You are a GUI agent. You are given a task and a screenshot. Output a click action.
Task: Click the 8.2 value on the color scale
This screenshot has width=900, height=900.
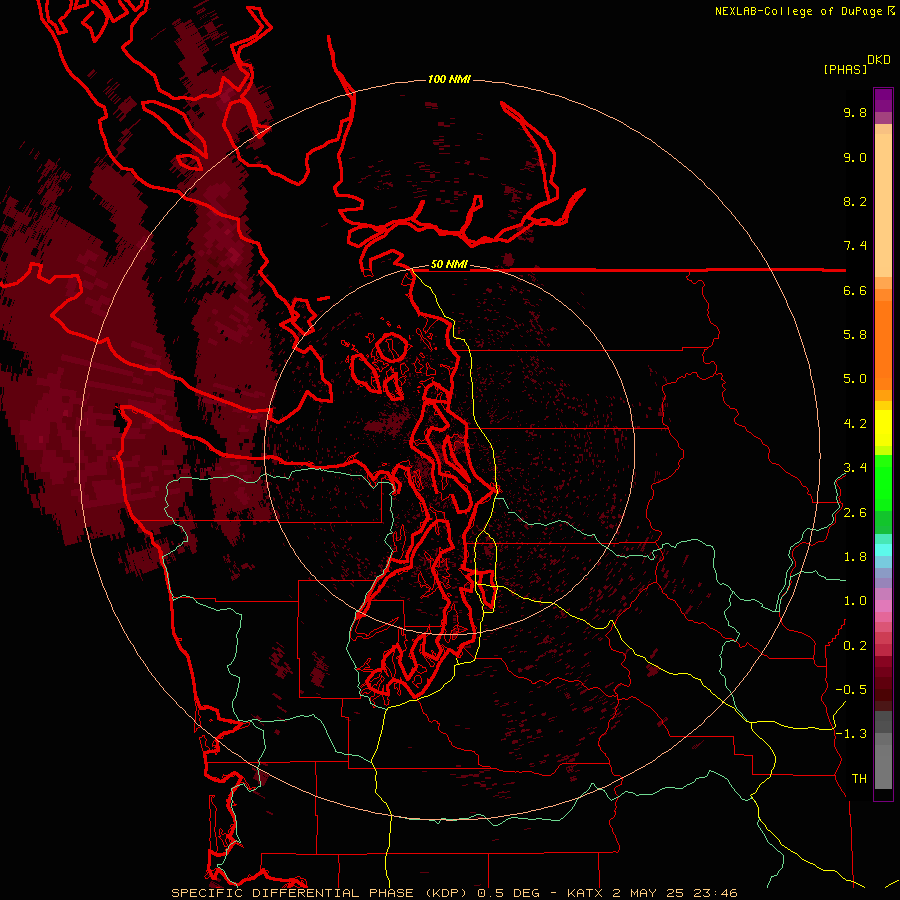pyautogui.click(x=855, y=201)
